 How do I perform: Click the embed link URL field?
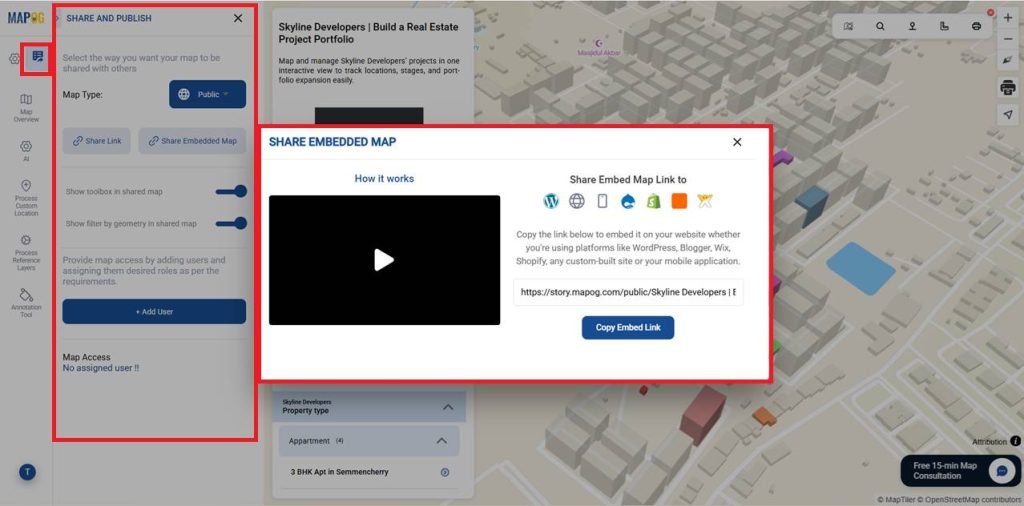[x=628, y=293]
